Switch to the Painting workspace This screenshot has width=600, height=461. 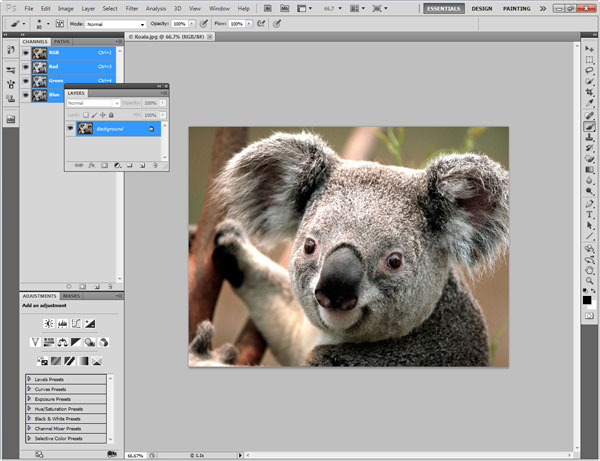(x=516, y=8)
